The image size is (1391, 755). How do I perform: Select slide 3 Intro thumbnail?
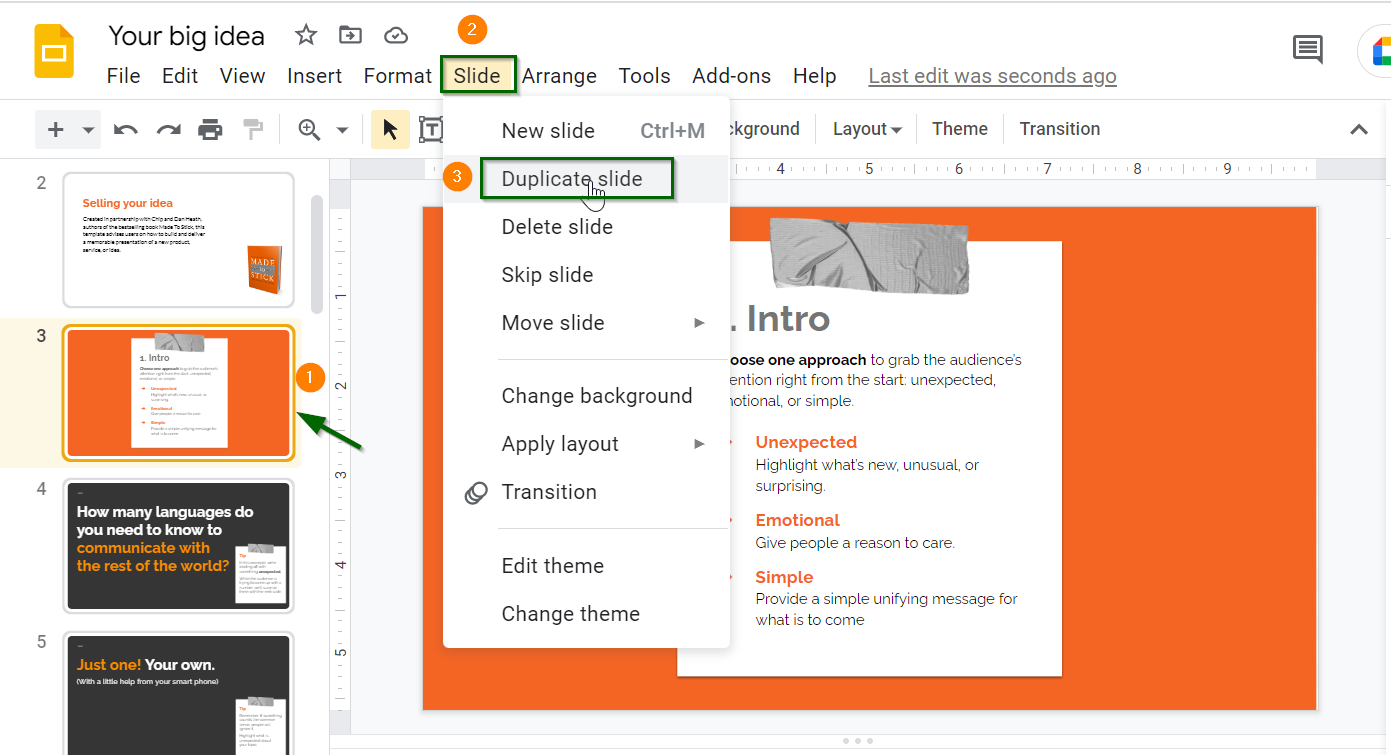(x=179, y=393)
